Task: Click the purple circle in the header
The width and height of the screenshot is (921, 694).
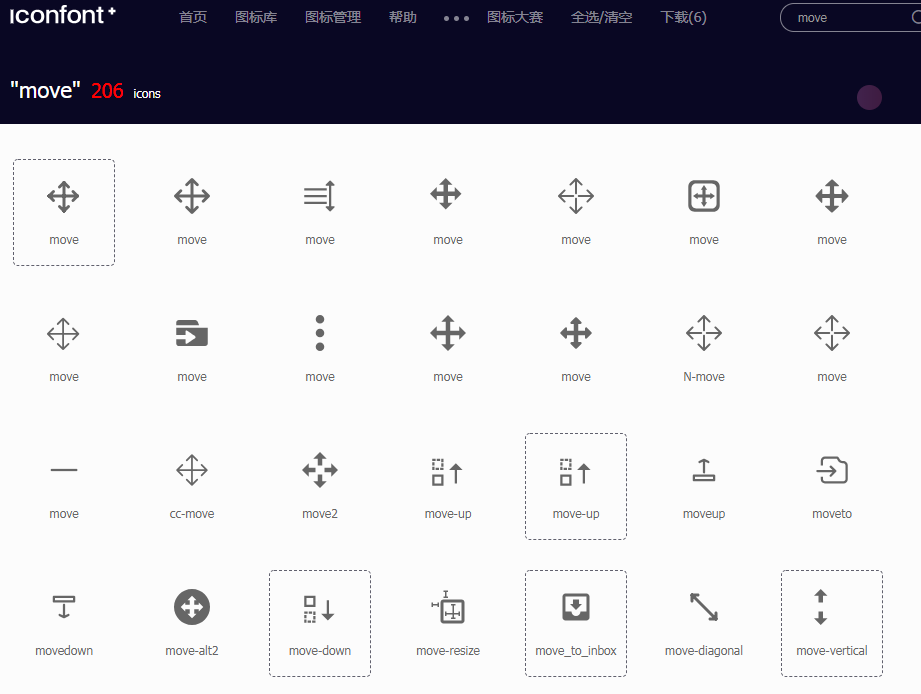Action: [x=870, y=97]
